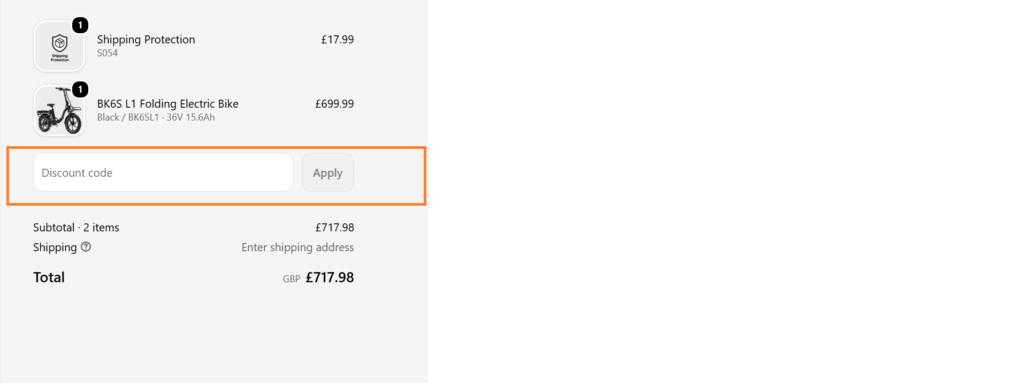Viewport: 1024px width, 391px height.
Task: Click the Enter shipping address text
Action: pos(298,247)
